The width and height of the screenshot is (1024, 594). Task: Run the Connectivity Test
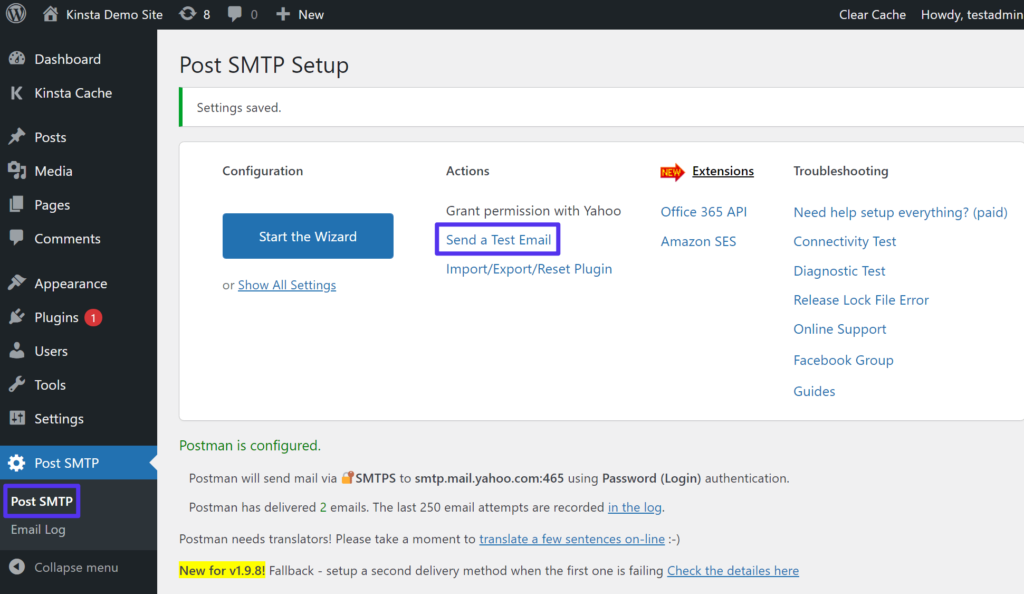click(x=844, y=241)
